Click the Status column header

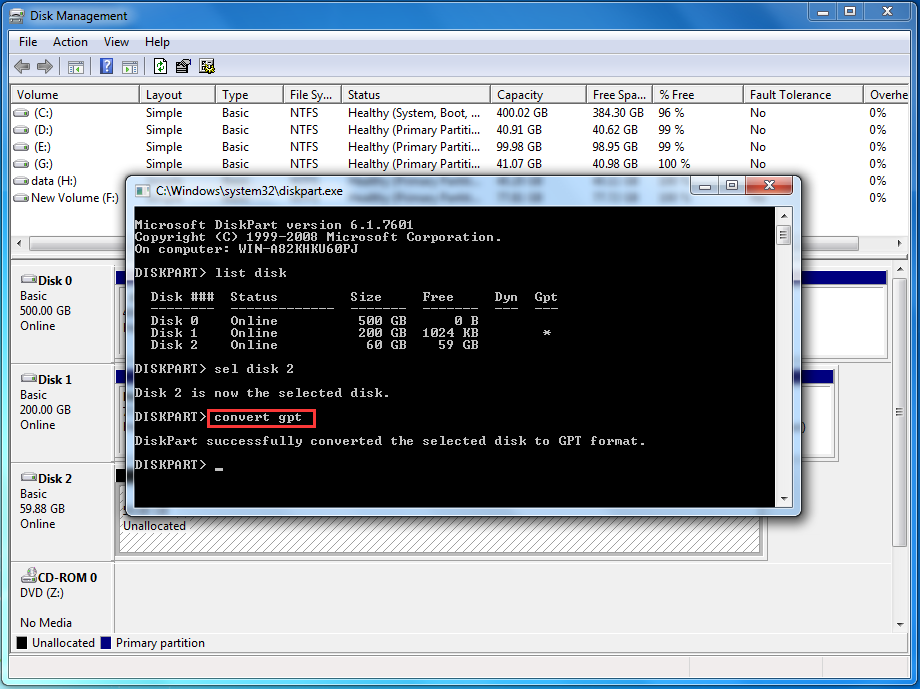click(x=415, y=93)
